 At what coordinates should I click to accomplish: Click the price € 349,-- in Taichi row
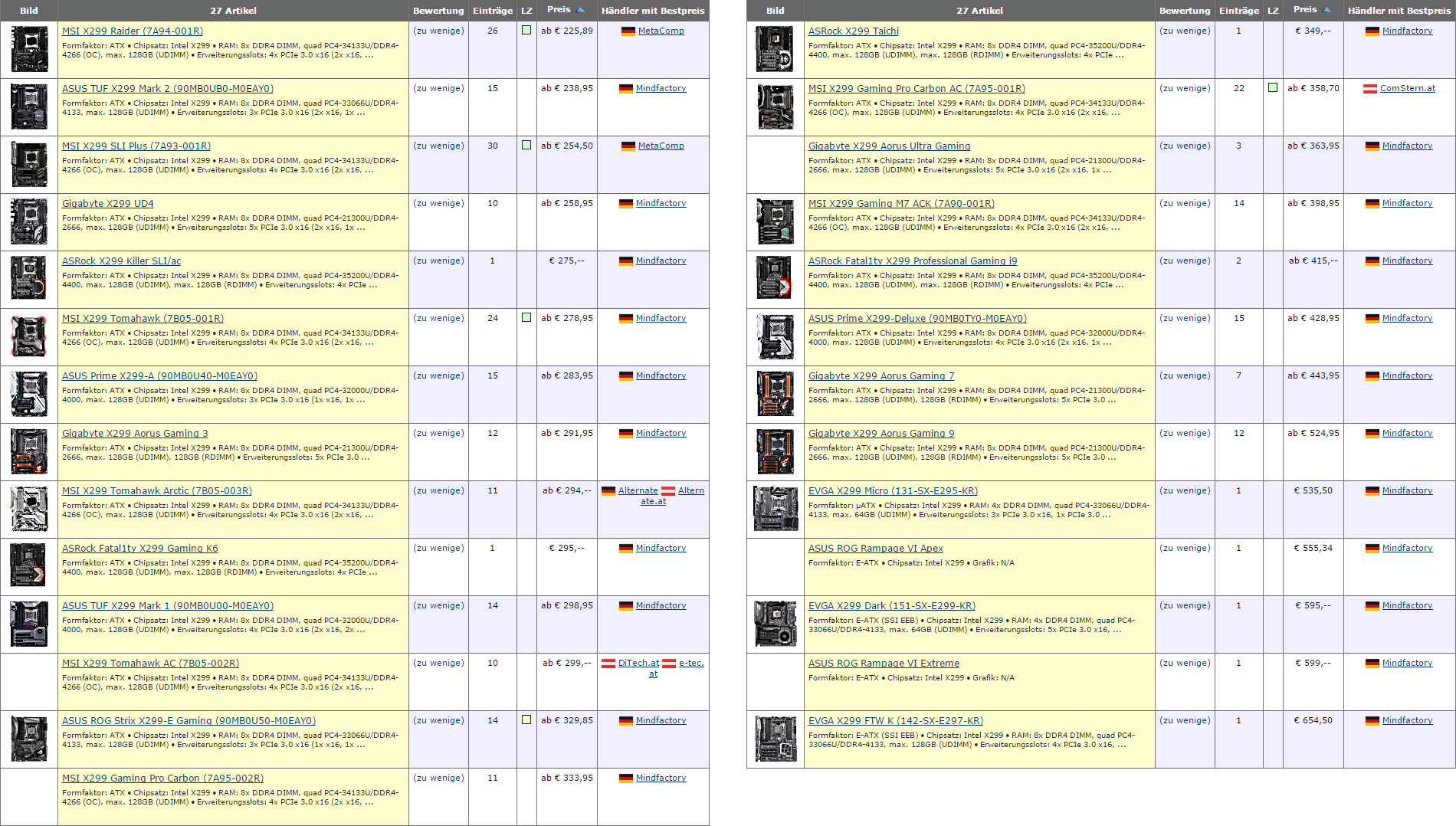pos(1313,31)
